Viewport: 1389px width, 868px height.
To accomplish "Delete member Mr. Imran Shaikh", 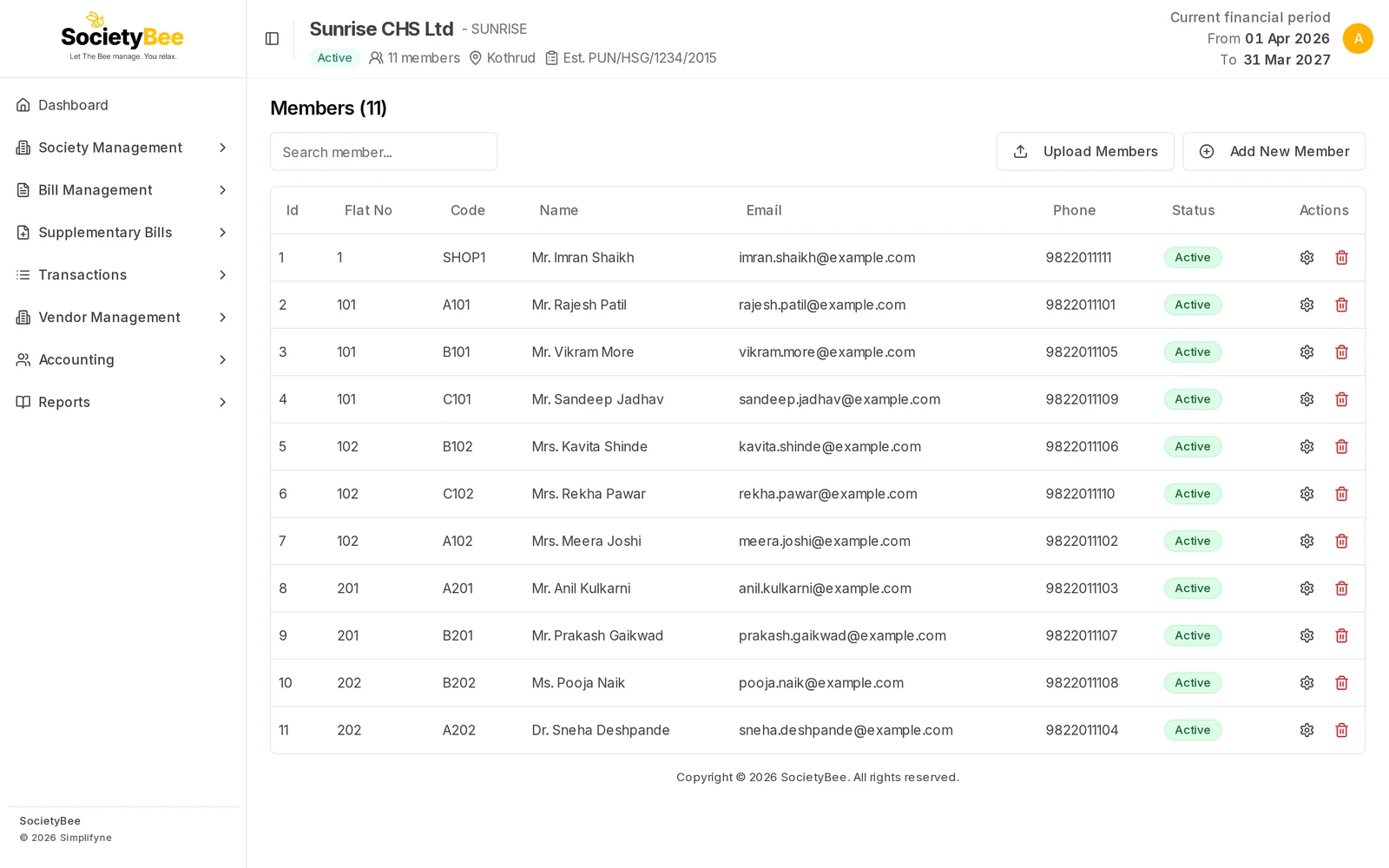I will click(x=1341, y=258).
